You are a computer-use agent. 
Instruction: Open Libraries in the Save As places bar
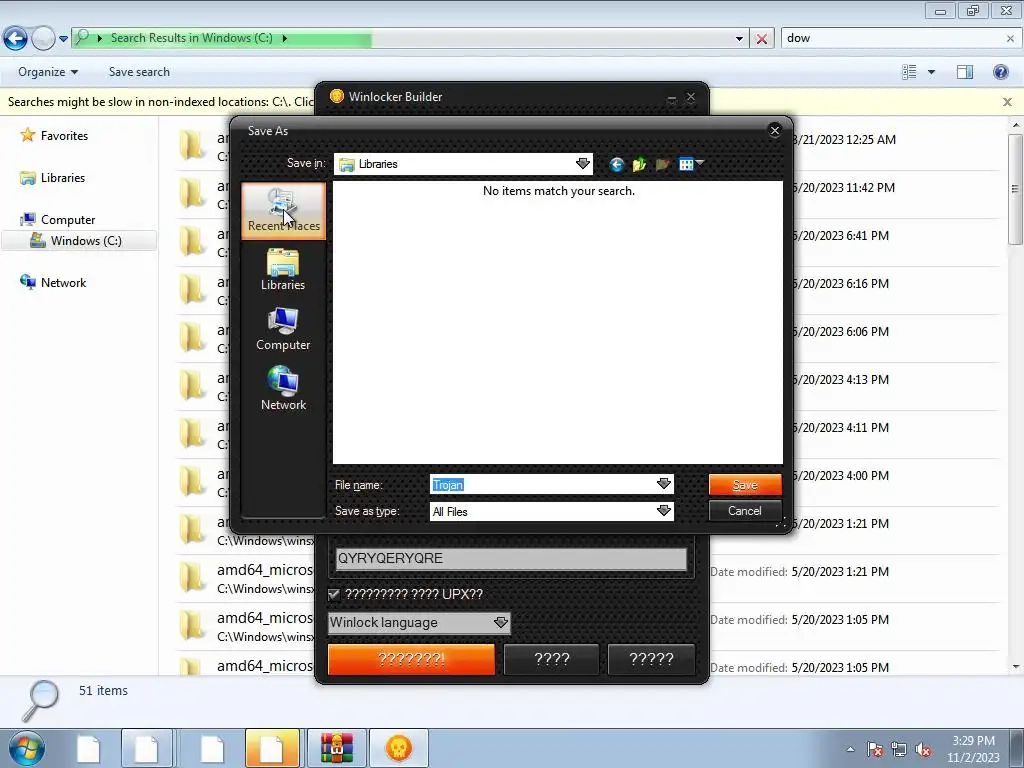pos(283,270)
